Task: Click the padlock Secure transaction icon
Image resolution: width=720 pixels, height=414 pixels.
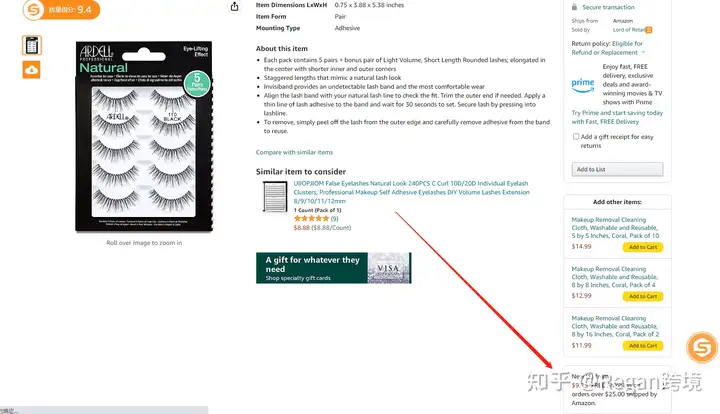Action: point(574,7)
